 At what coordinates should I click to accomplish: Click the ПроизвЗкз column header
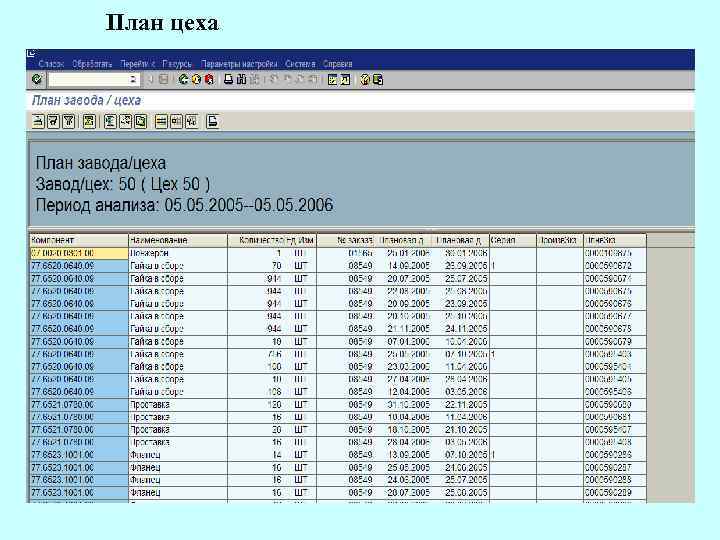[560, 240]
